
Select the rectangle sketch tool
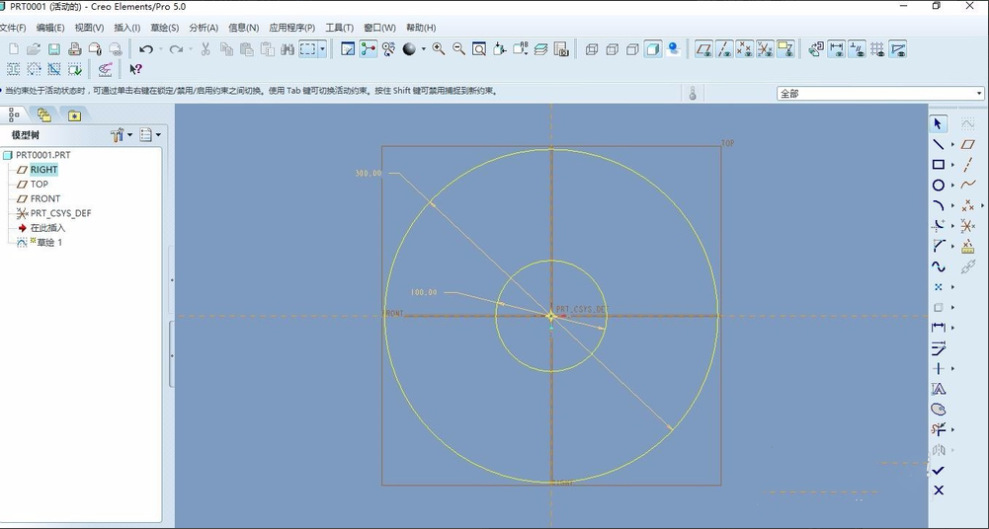(938, 165)
